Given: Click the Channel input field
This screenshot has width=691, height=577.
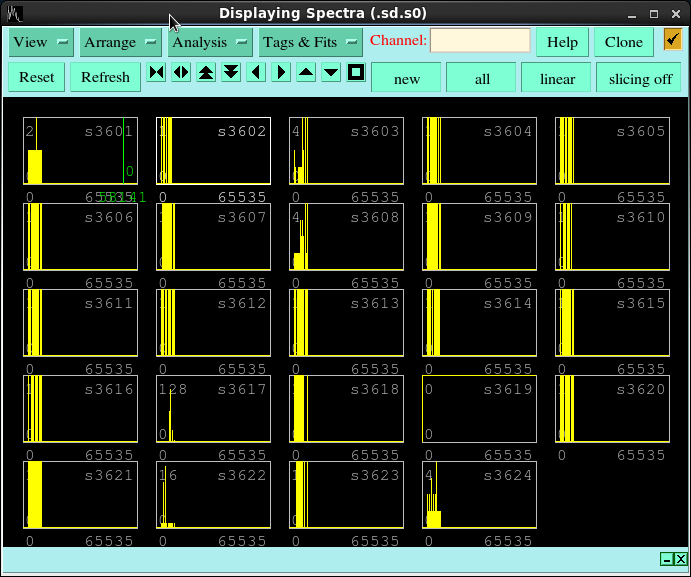Looking at the screenshot, I should pyautogui.click(x=480, y=41).
